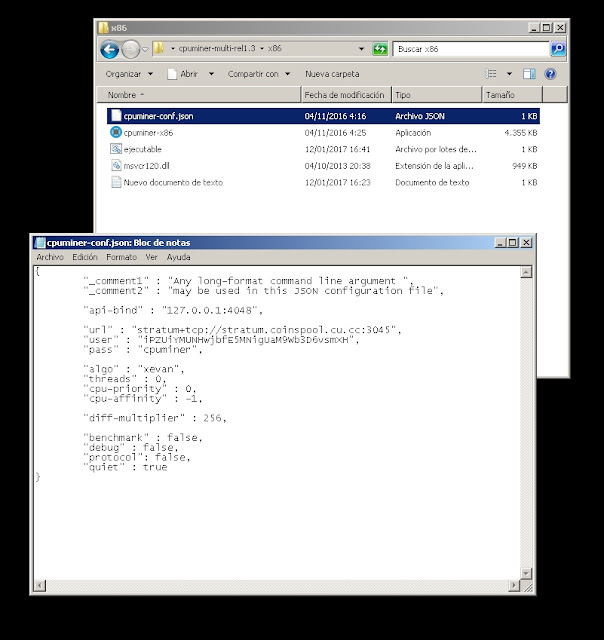This screenshot has width=604, height=640.
Task: Click the stratum url line in Notepad
Action: 242,330
